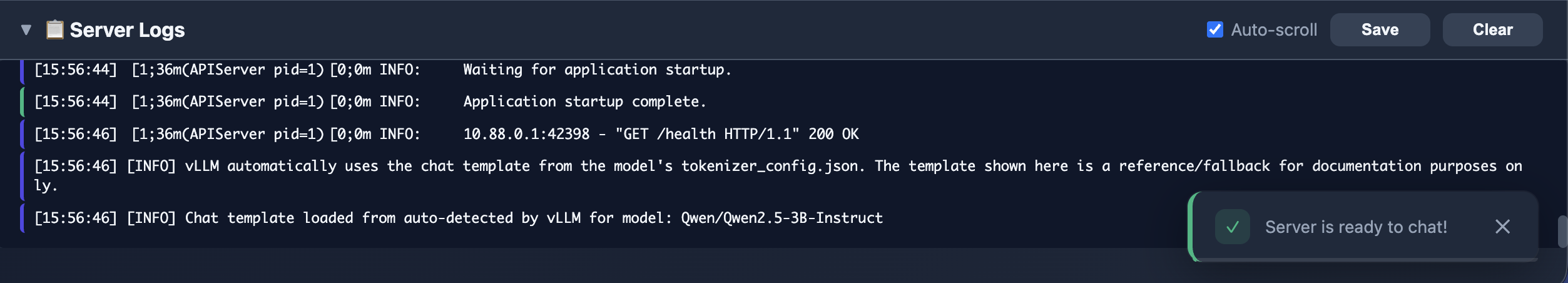This screenshot has height=283, width=1568.
Task: Save the server logs
Action: pyautogui.click(x=1380, y=29)
